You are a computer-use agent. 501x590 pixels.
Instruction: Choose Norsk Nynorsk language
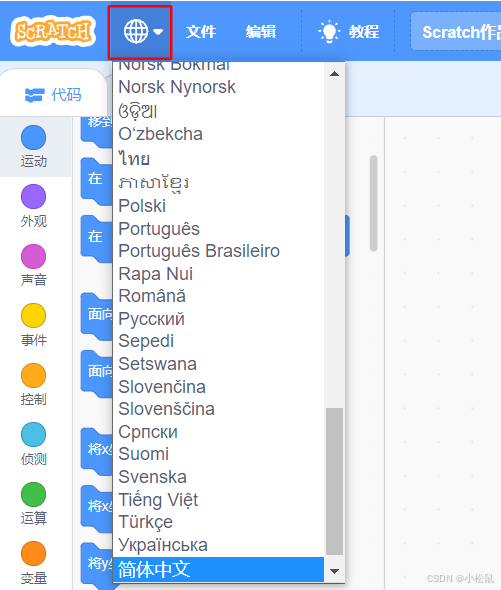coord(218,87)
